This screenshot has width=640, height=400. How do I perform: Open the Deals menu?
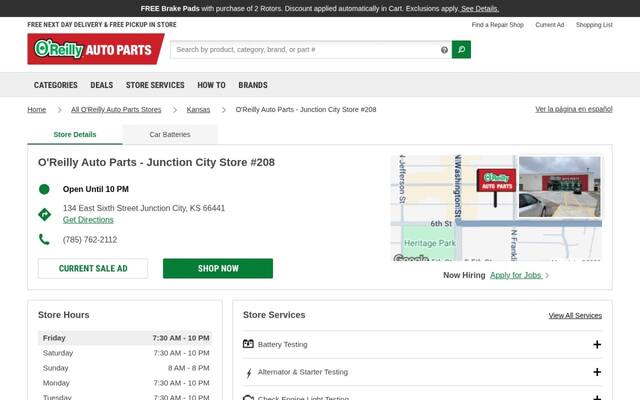pyautogui.click(x=102, y=85)
